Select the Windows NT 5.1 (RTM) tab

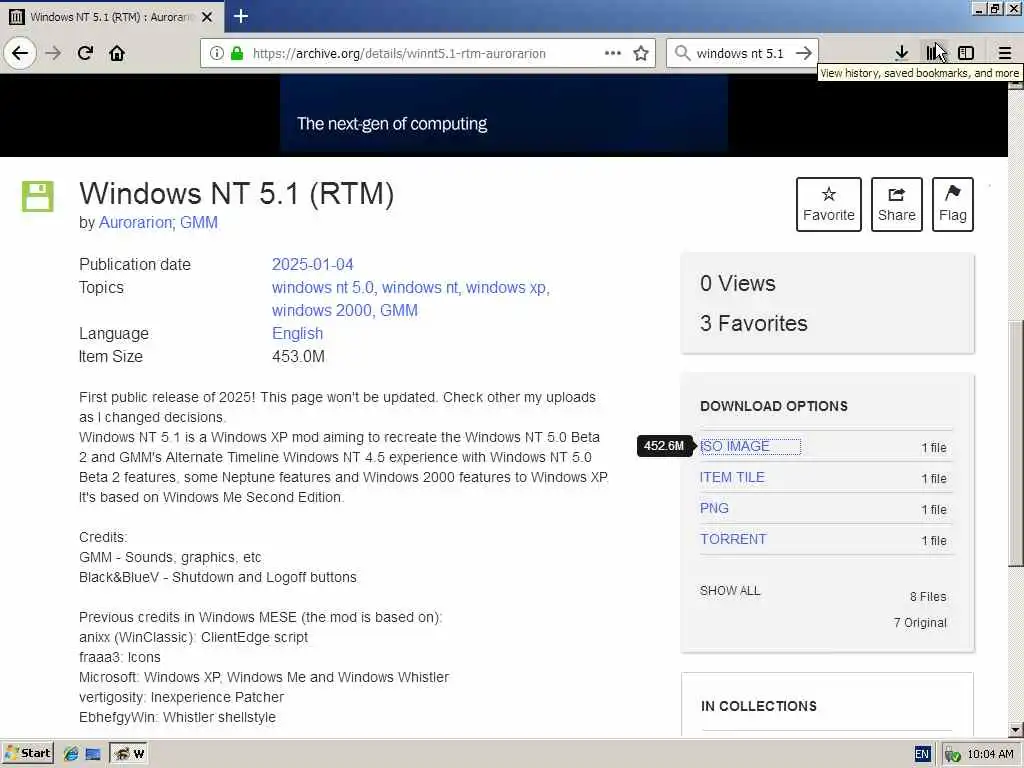pos(112,17)
